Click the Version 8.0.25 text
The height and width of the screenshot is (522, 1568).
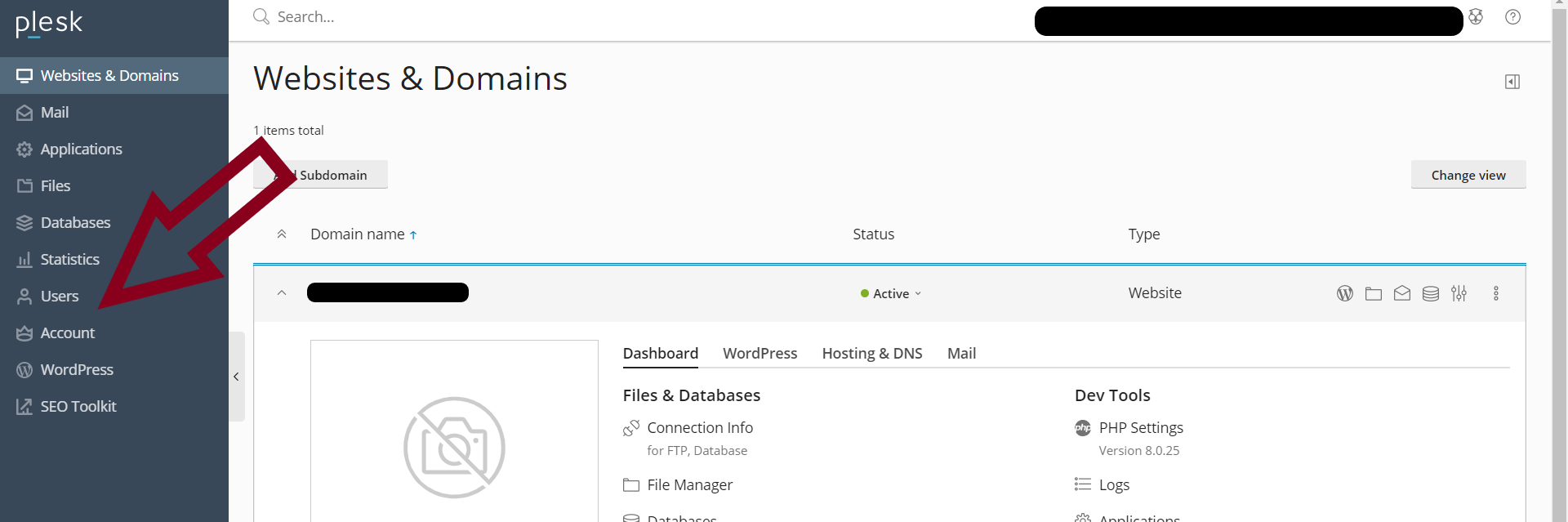1139,451
